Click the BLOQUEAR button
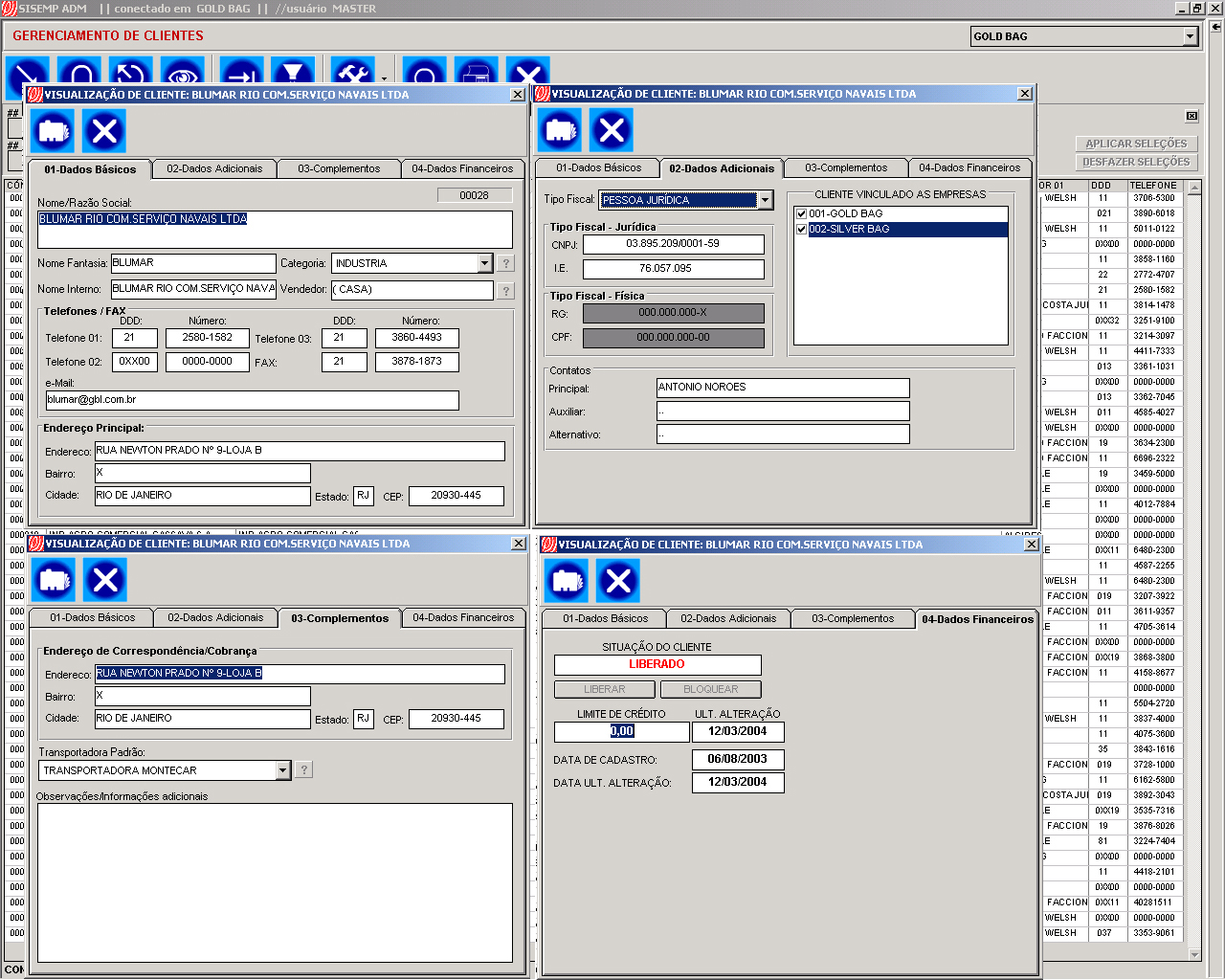Viewport: 1225px width, 980px height. pyautogui.click(x=711, y=689)
